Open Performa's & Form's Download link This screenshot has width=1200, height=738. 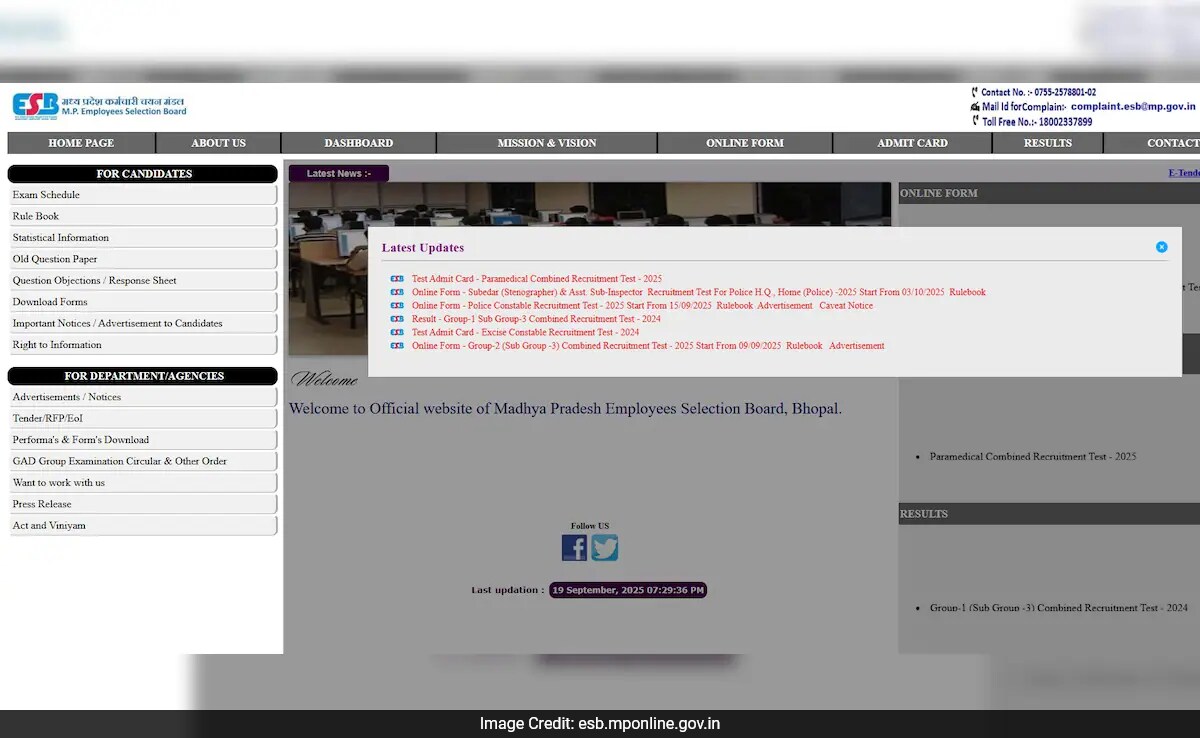click(x=143, y=440)
